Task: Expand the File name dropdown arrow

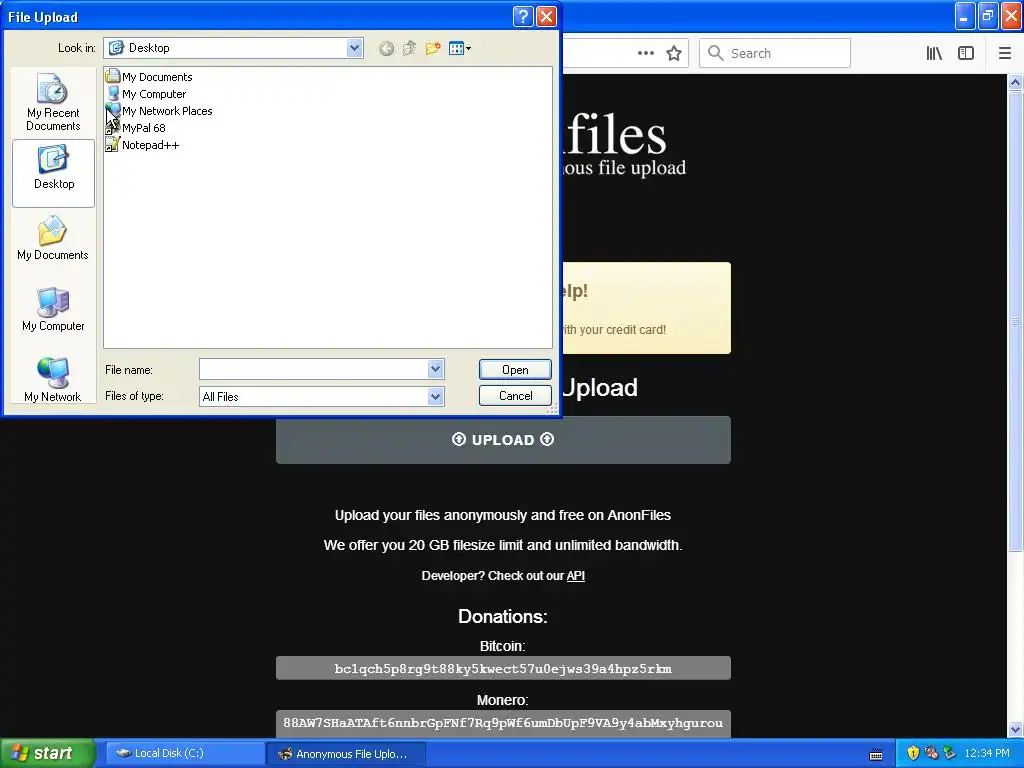Action: tap(436, 369)
